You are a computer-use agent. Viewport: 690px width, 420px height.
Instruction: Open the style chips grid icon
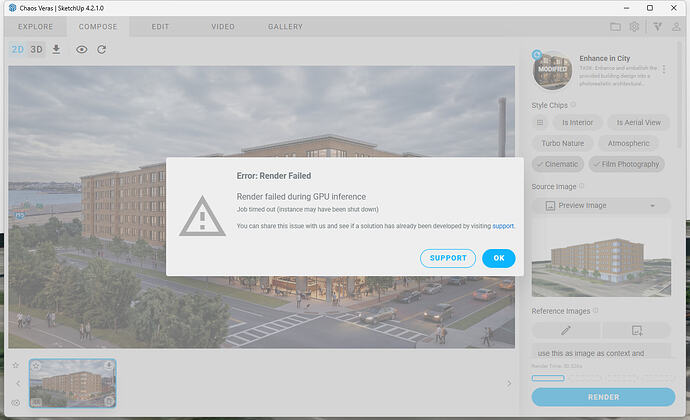[x=540, y=122]
